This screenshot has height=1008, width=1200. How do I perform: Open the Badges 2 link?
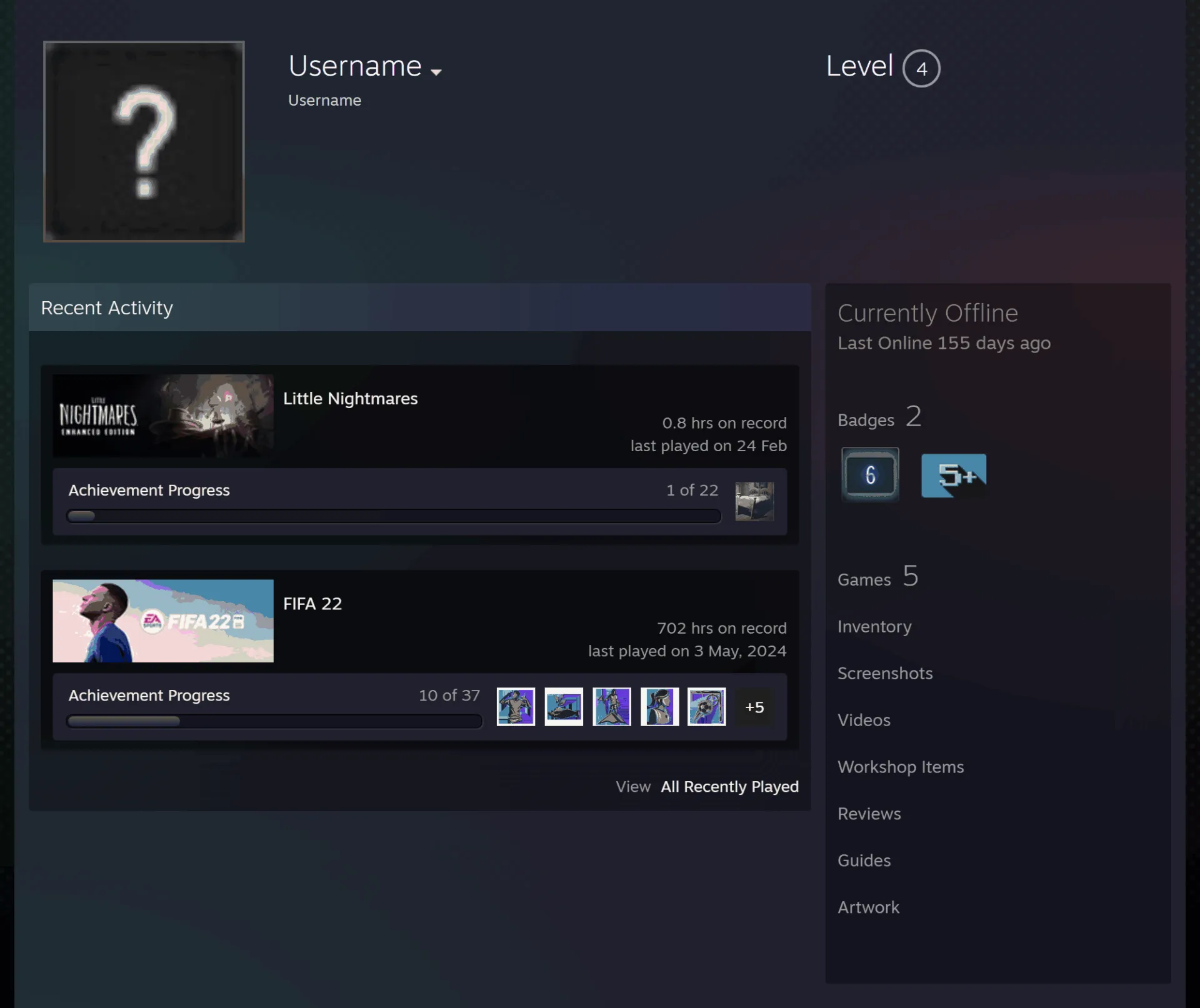click(x=879, y=417)
